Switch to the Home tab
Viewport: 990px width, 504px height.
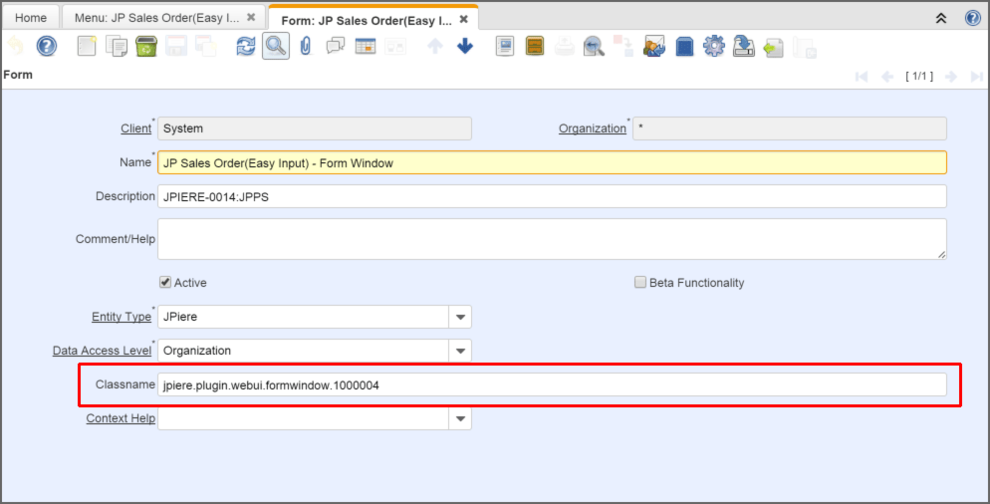(x=31, y=18)
